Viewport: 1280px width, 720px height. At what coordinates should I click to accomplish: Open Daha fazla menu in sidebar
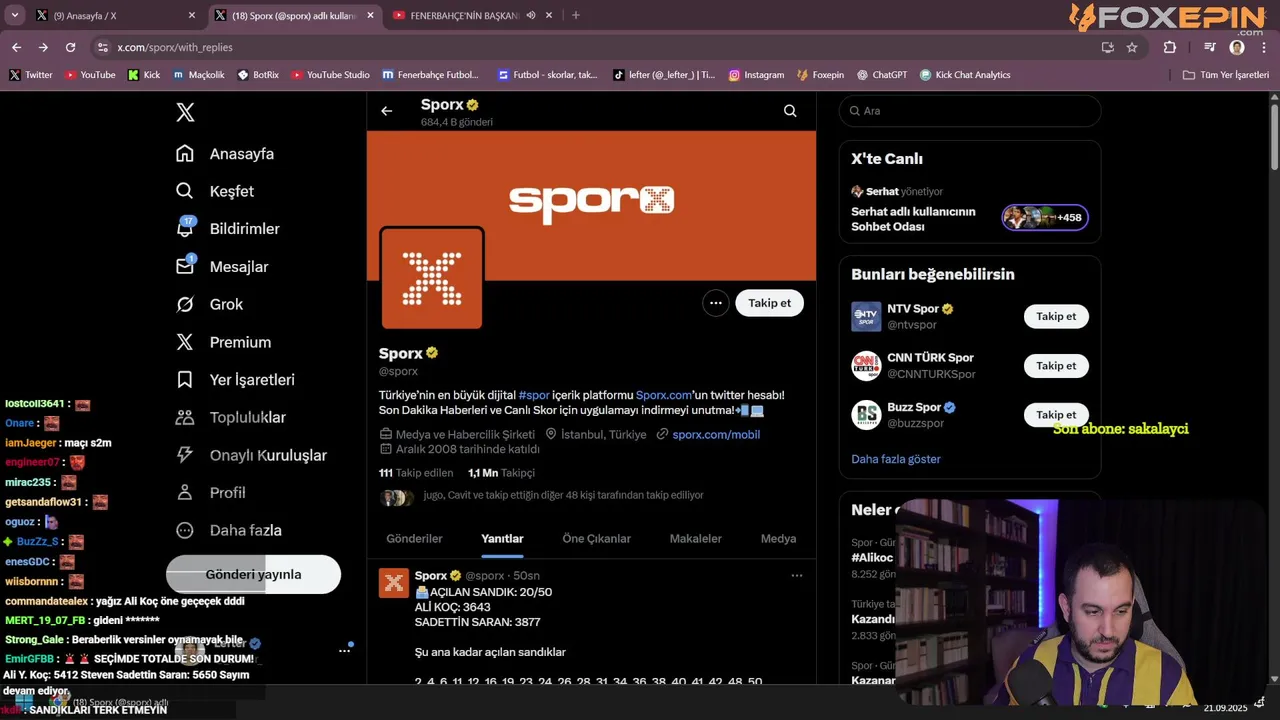tap(228, 530)
